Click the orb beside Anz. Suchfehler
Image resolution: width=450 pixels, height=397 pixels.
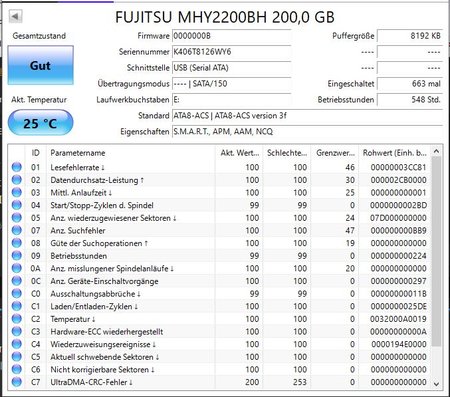tap(17, 230)
